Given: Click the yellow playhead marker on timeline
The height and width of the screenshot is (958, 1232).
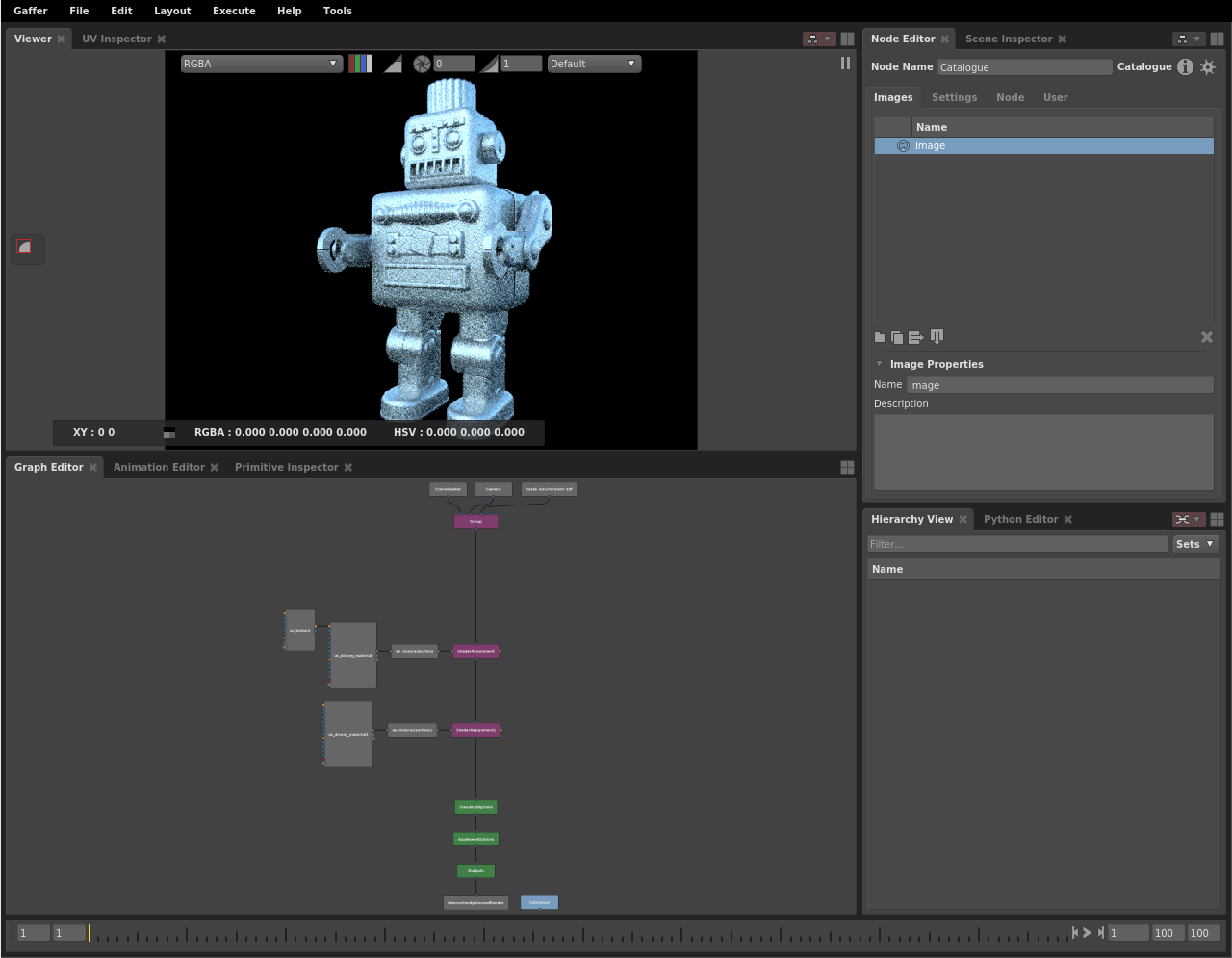Looking at the screenshot, I should tap(90, 933).
